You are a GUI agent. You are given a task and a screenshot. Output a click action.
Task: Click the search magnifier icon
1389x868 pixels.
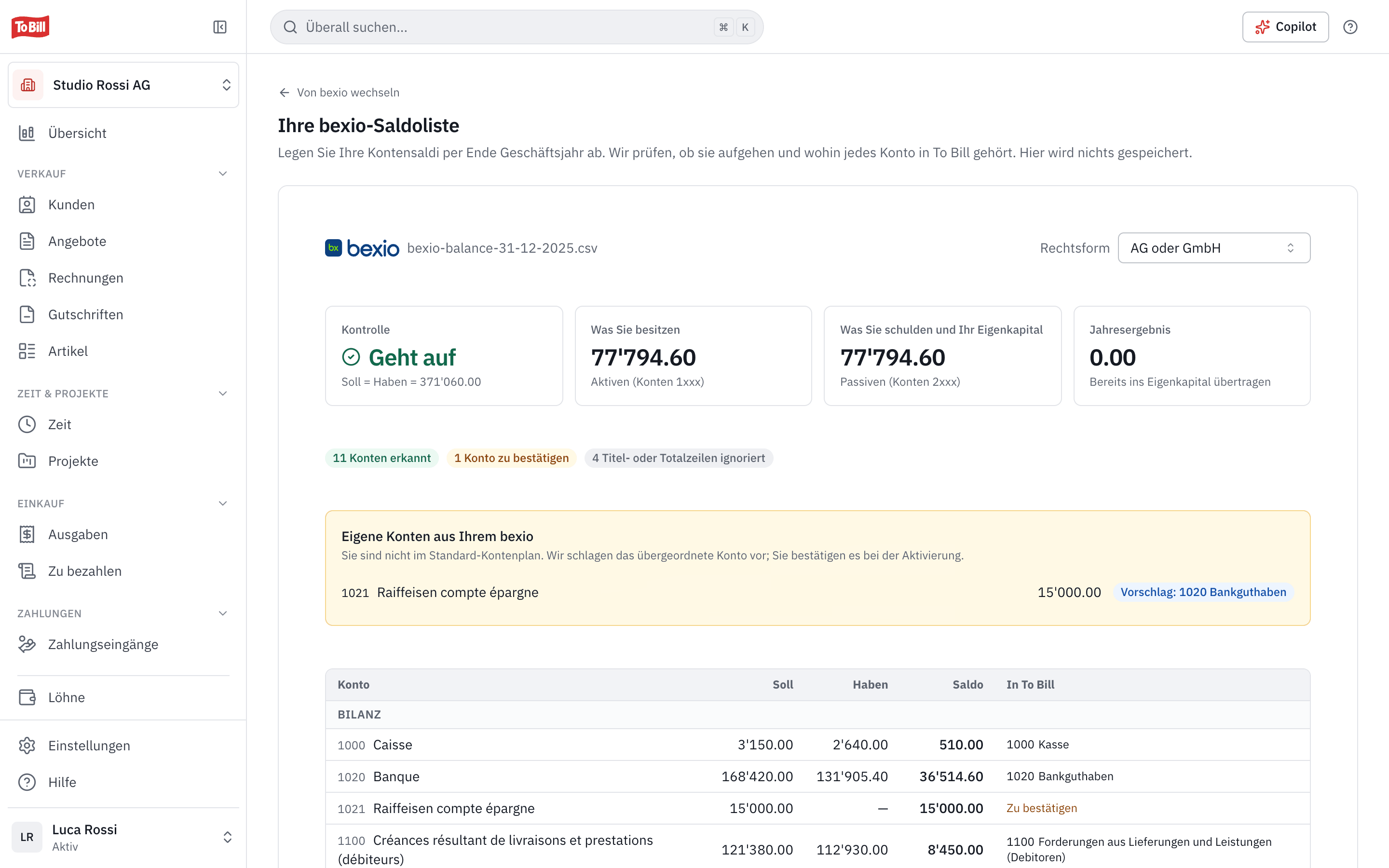pos(290,27)
